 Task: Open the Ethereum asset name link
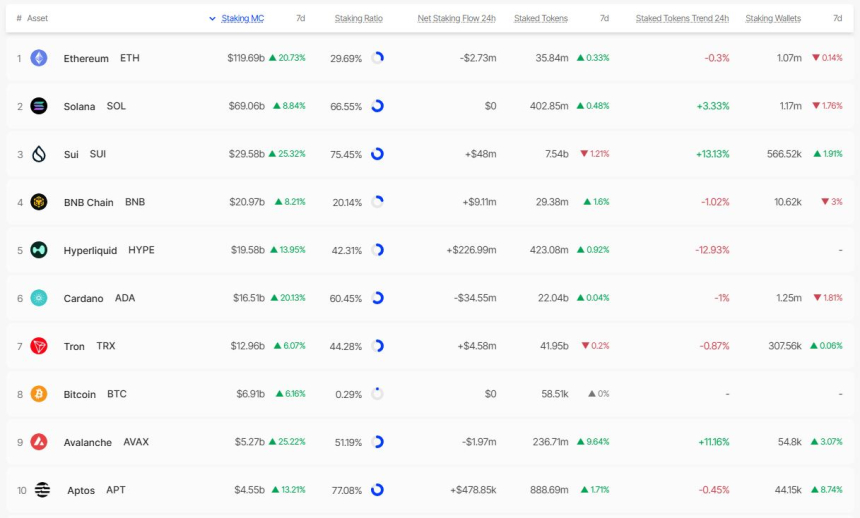(x=86, y=58)
